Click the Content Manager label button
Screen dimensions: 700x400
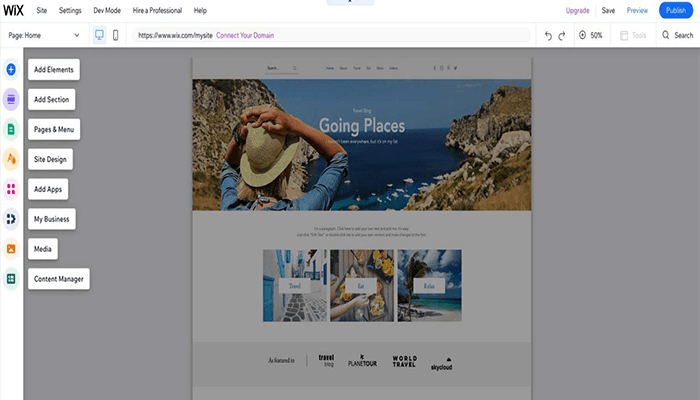59,279
